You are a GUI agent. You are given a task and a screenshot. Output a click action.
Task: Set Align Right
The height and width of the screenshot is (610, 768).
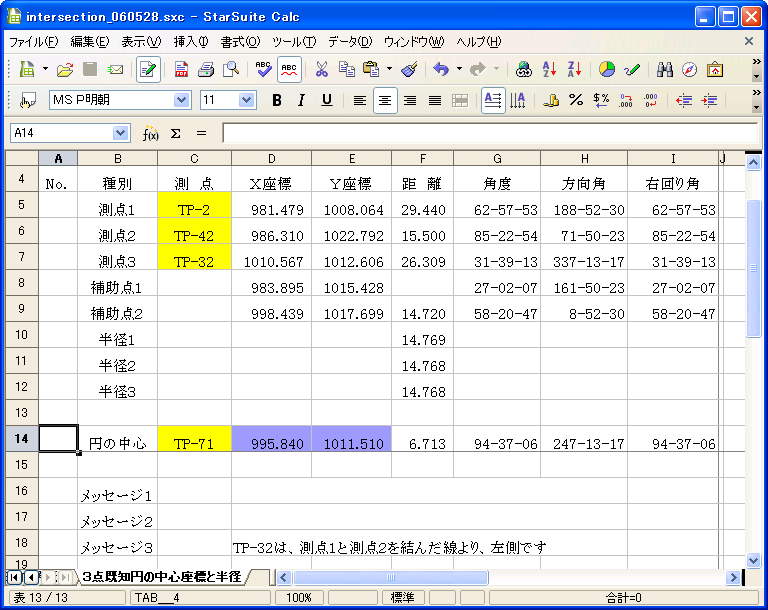point(410,100)
